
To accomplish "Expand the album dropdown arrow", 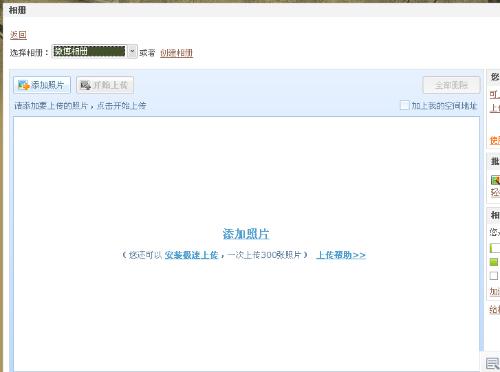I will (132, 51).
